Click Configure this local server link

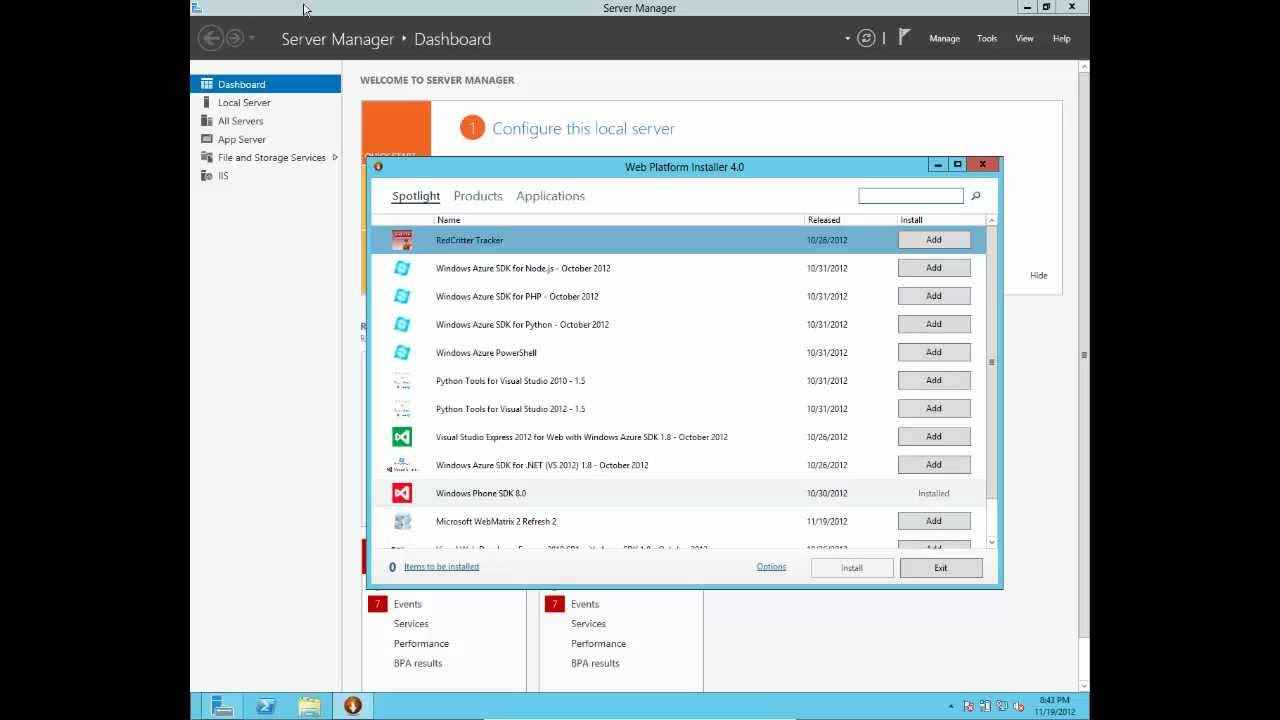(583, 128)
